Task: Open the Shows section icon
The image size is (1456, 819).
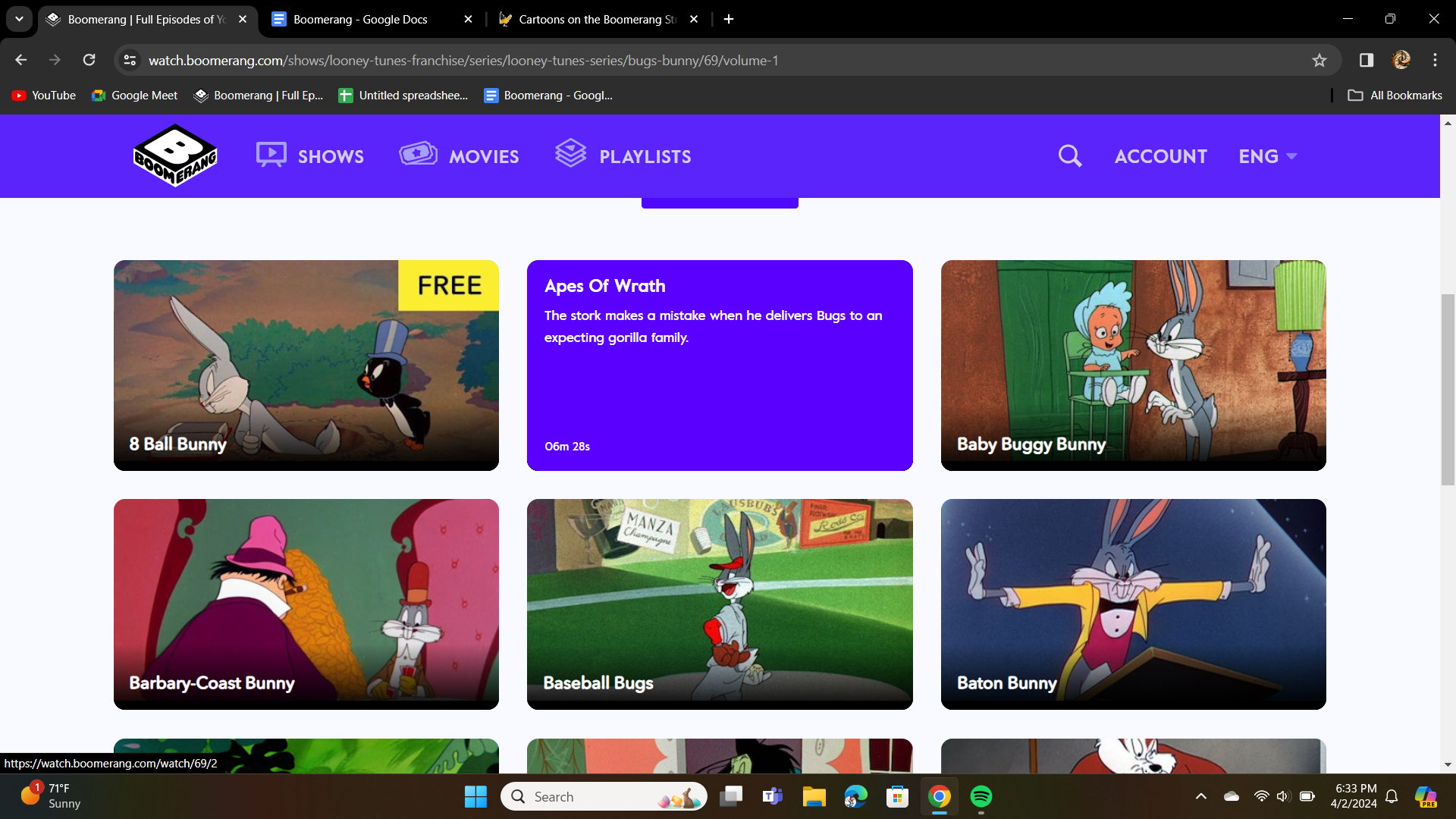Action: click(x=271, y=155)
